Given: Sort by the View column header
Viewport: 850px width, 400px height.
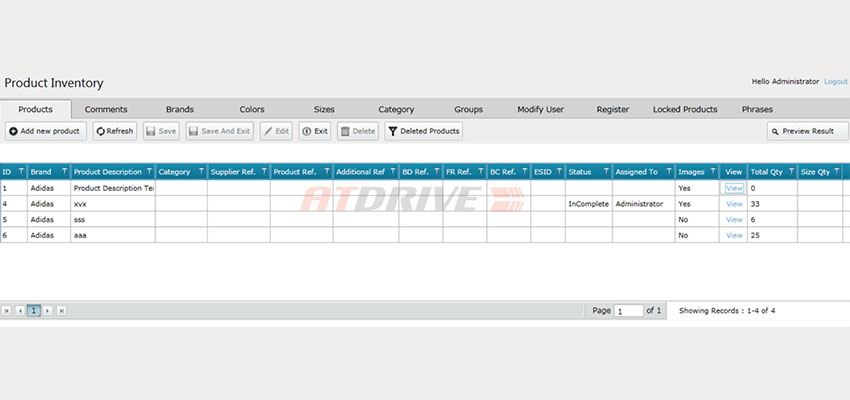Looking at the screenshot, I should (733, 172).
